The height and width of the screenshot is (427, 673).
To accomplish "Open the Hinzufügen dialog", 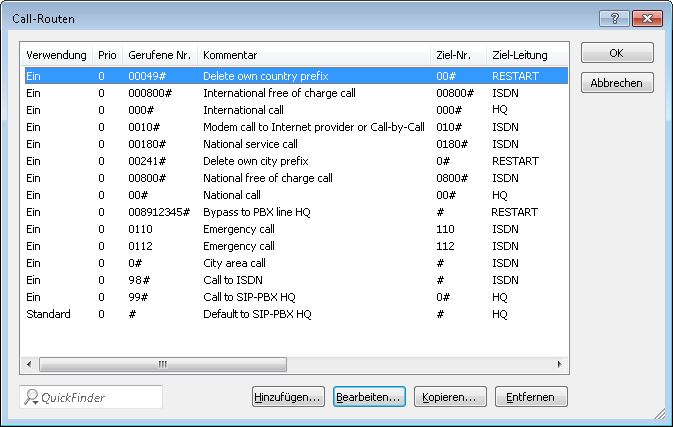I will click(288, 397).
